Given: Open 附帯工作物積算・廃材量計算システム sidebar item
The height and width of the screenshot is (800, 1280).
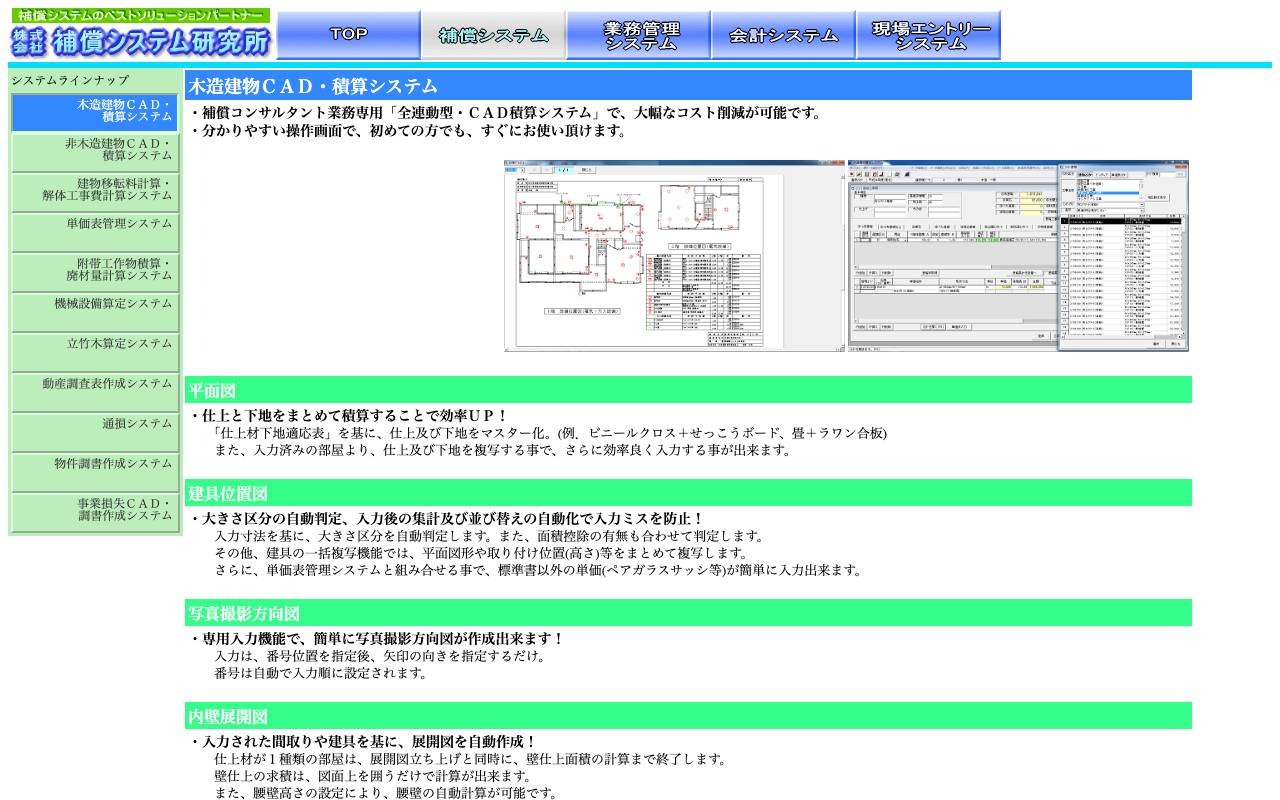Looking at the screenshot, I should (x=95, y=272).
